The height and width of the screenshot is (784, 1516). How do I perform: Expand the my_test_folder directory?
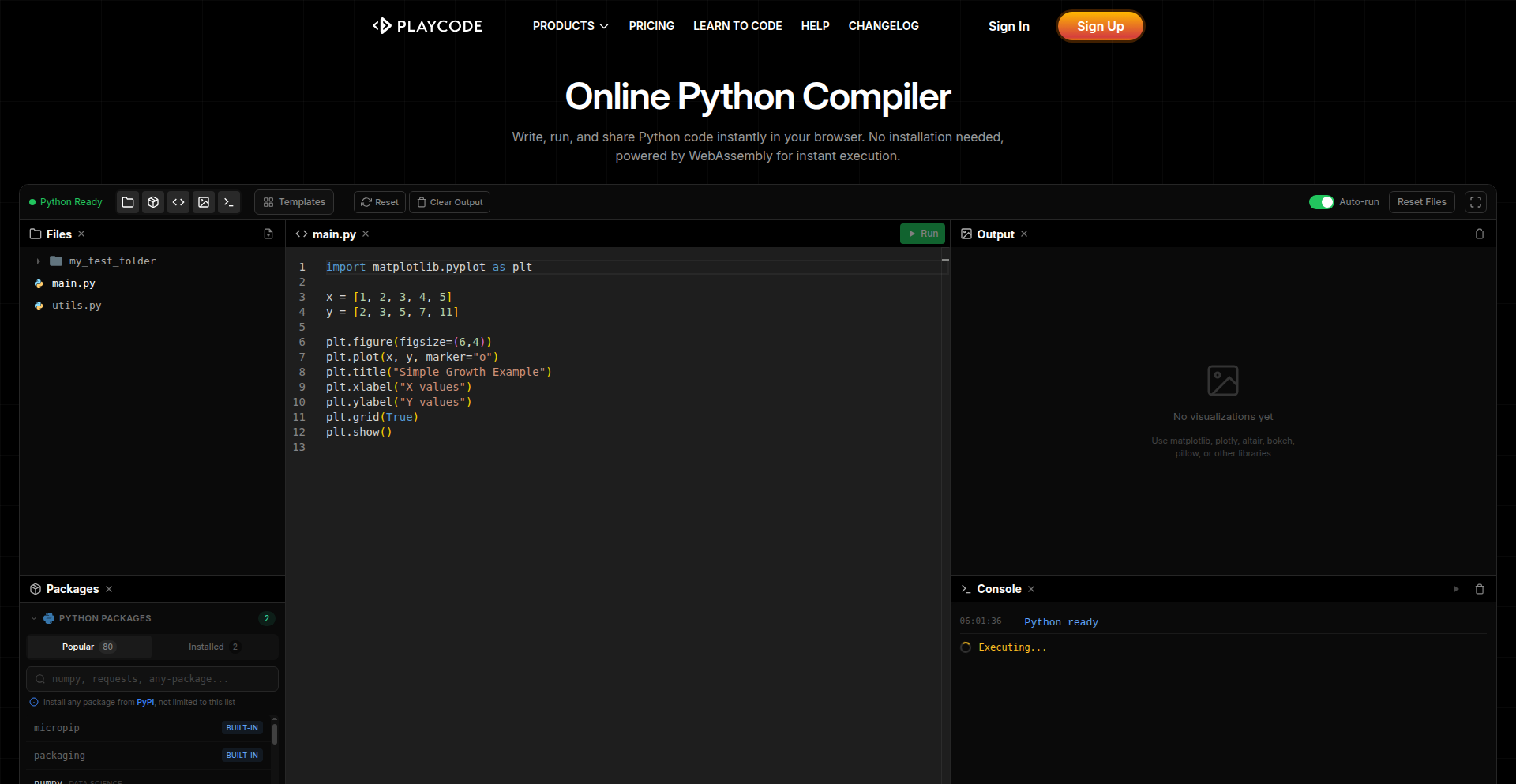tap(37, 261)
